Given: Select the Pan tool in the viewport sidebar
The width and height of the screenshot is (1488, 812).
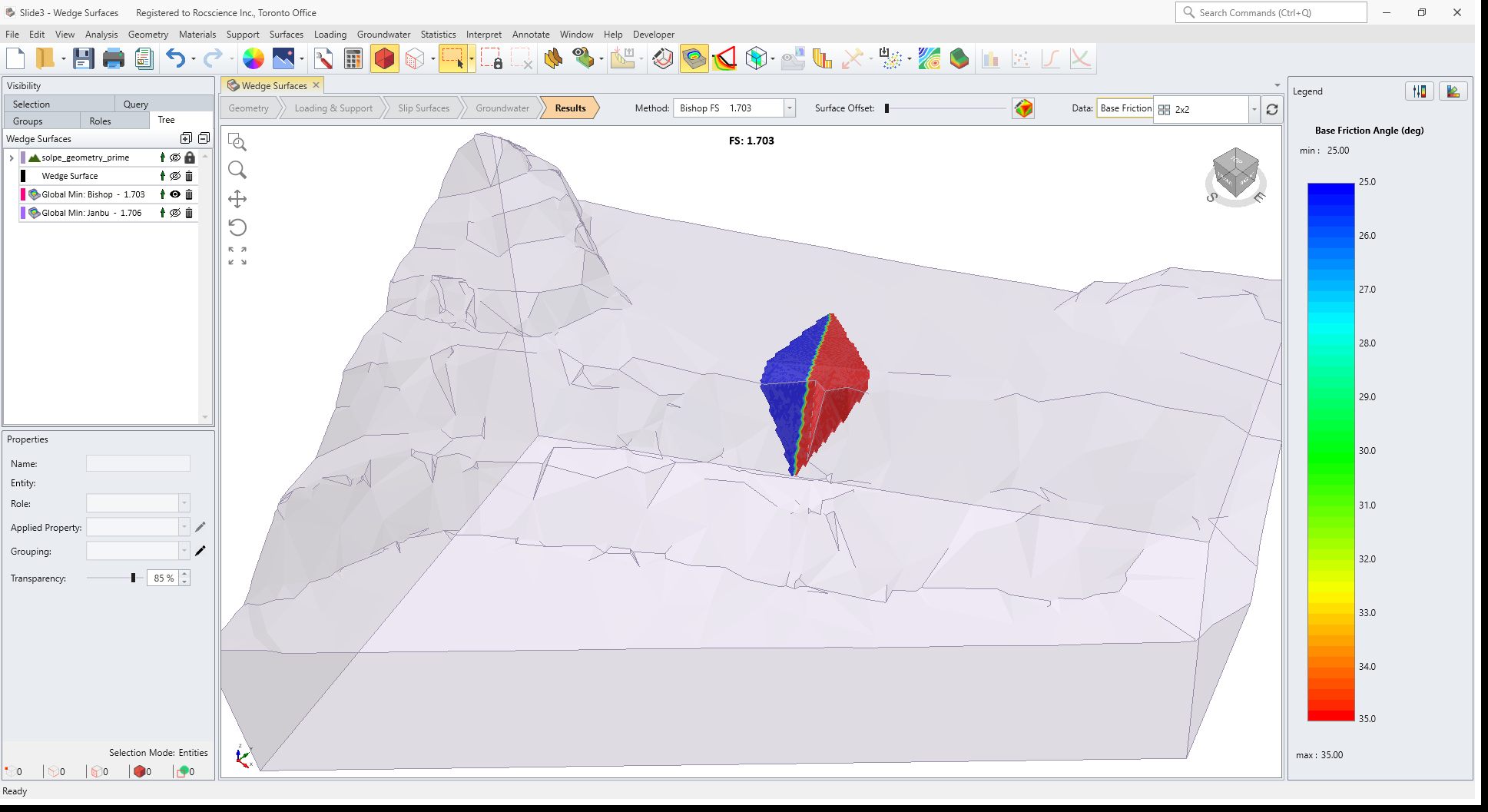Looking at the screenshot, I should point(237,198).
